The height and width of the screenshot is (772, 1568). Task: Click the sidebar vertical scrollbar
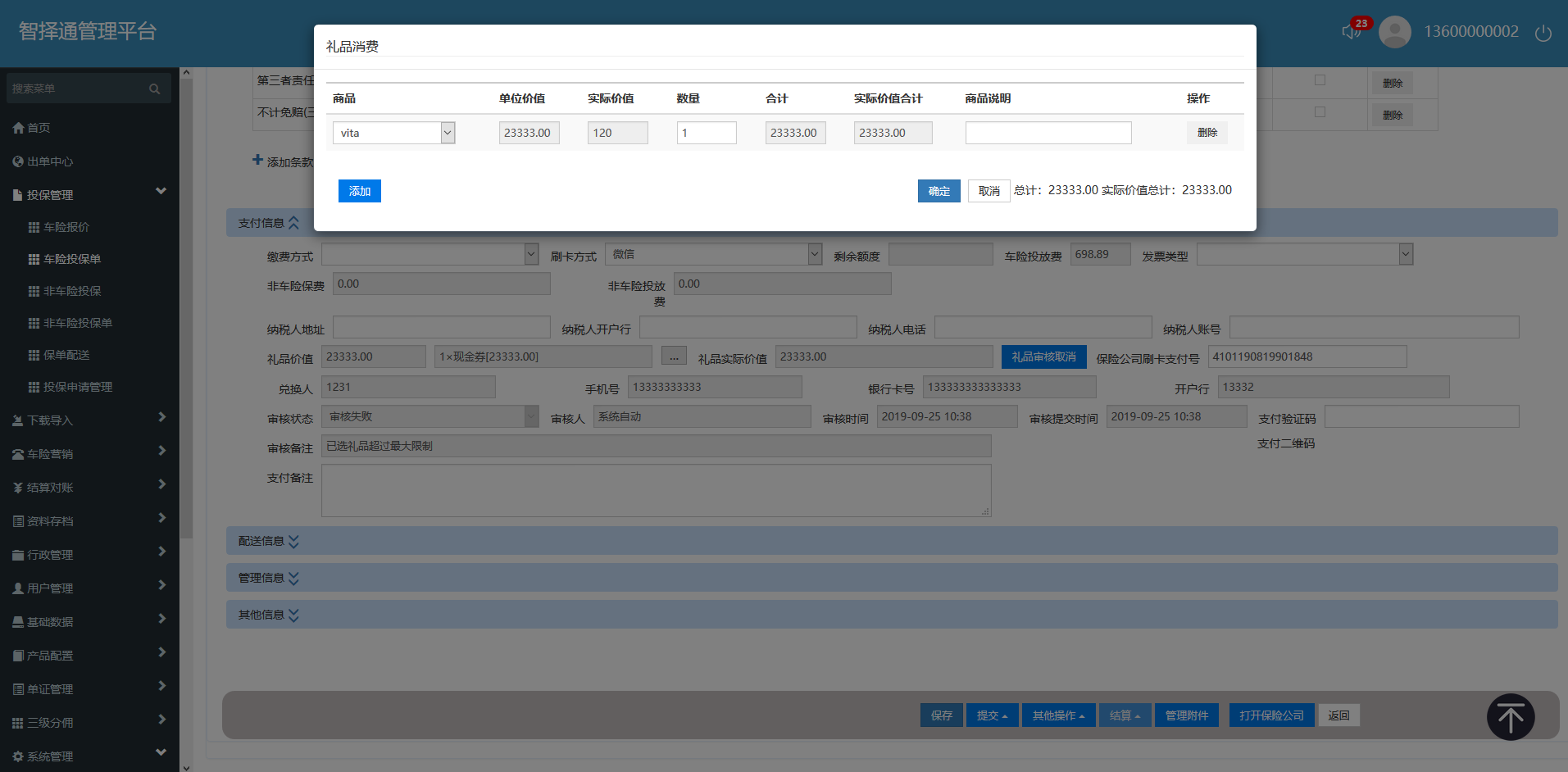click(x=186, y=328)
